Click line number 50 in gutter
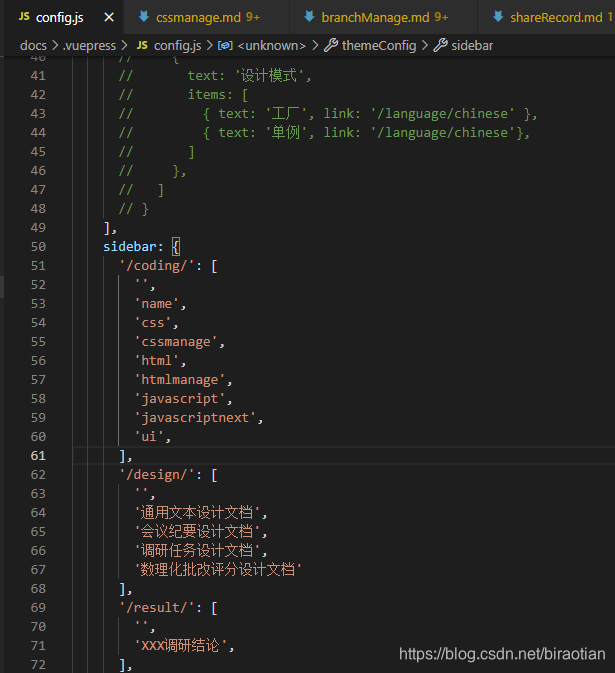Image resolution: width=615 pixels, height=673 pixels. (38, 247)
